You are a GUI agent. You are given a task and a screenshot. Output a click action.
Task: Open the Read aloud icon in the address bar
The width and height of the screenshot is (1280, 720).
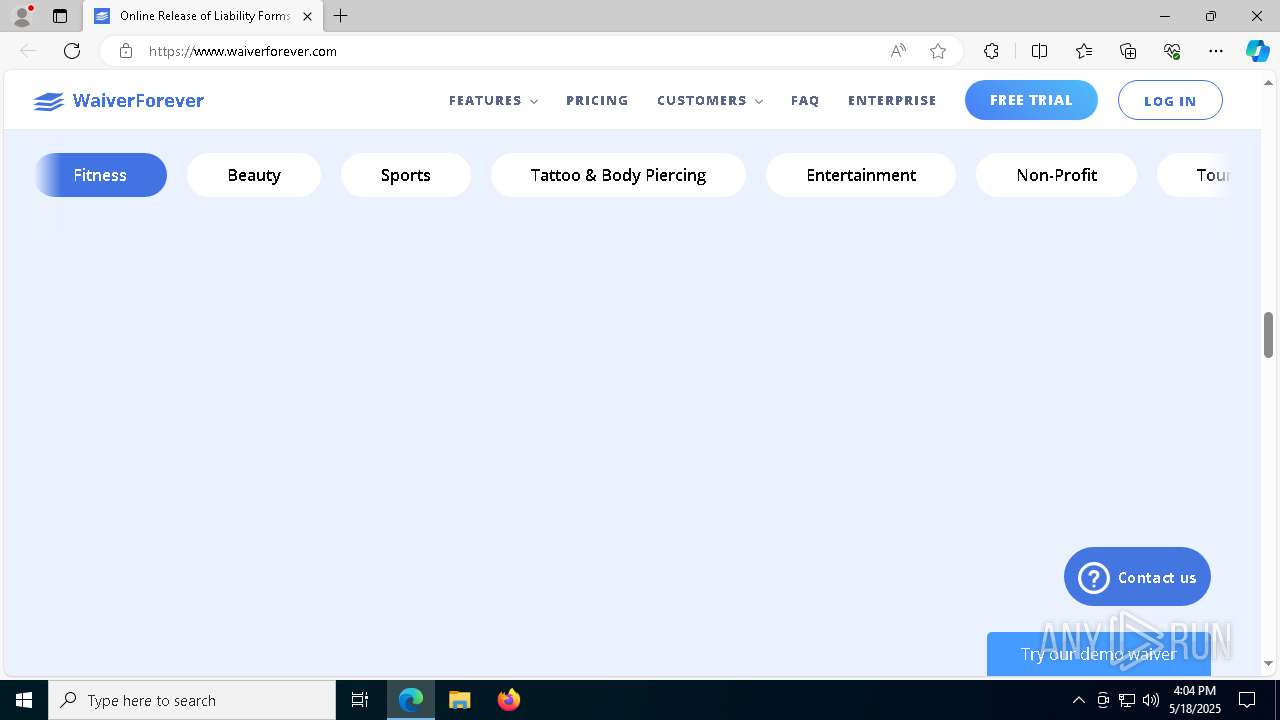[x=898, y=51]
